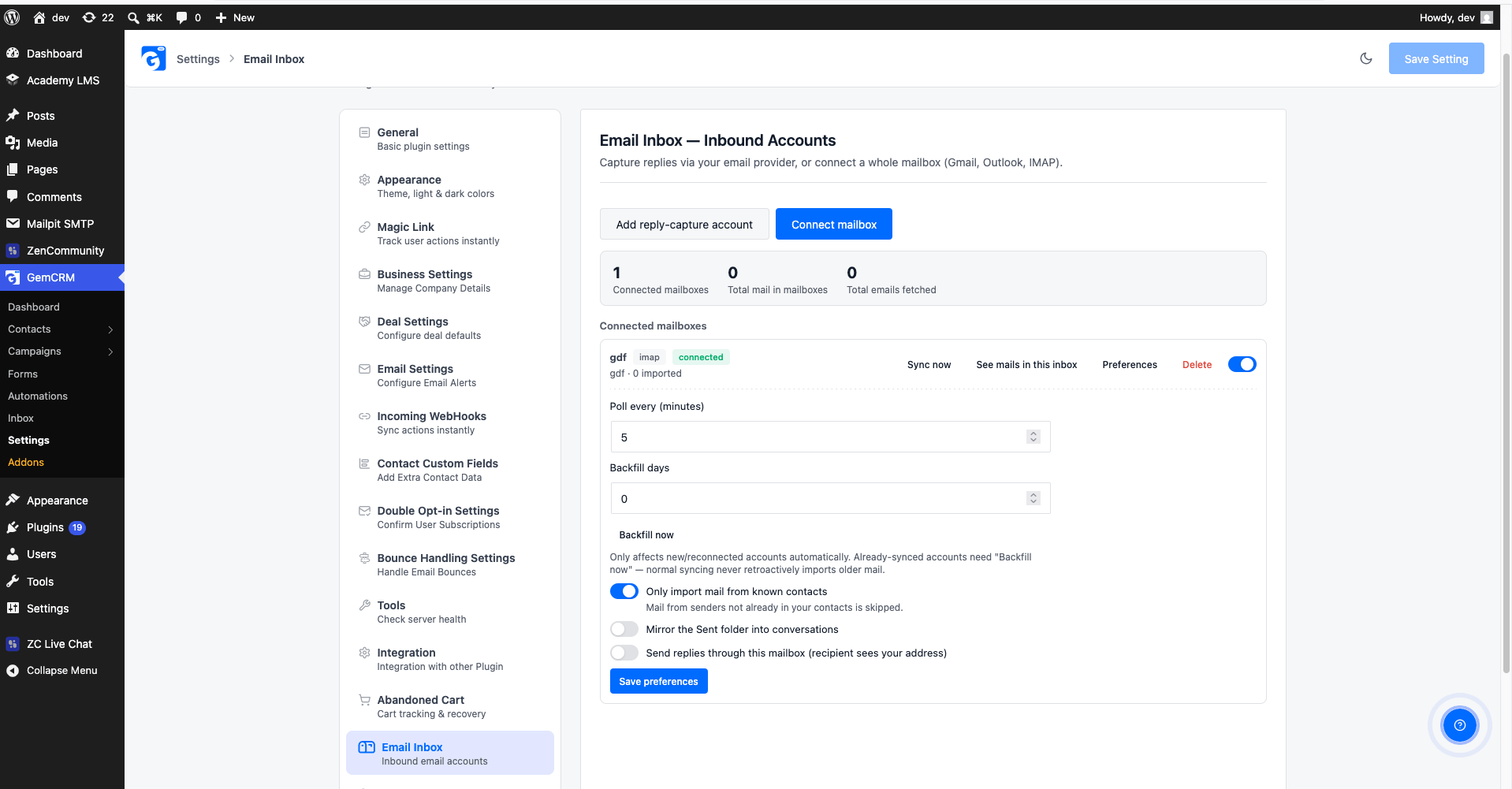This screenshot has width=1512, height=789.
Task: Enable Send replies through this mailbox toggle
Action: [624, 653]
